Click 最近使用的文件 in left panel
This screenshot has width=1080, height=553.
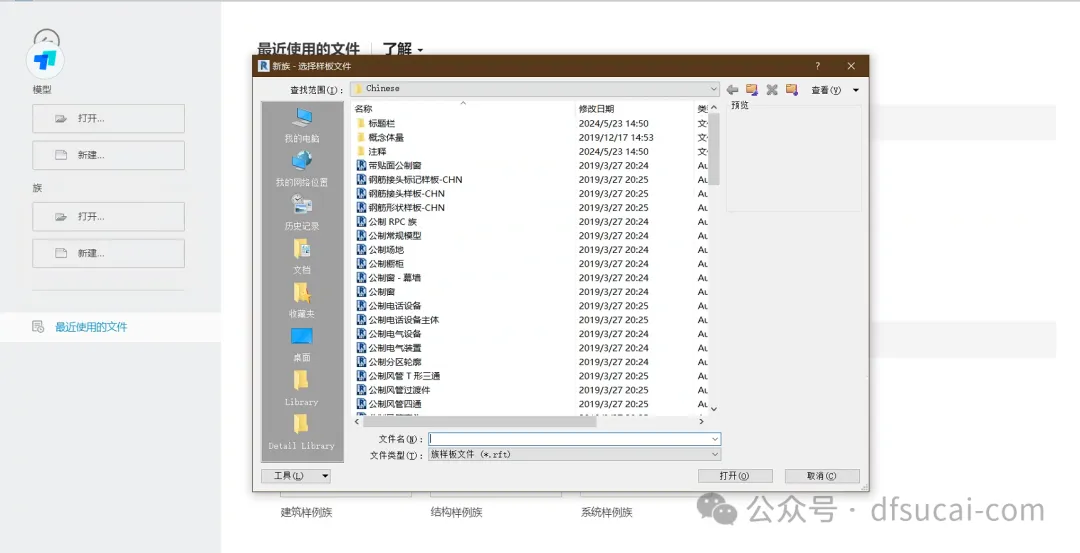tap(91, 327)
